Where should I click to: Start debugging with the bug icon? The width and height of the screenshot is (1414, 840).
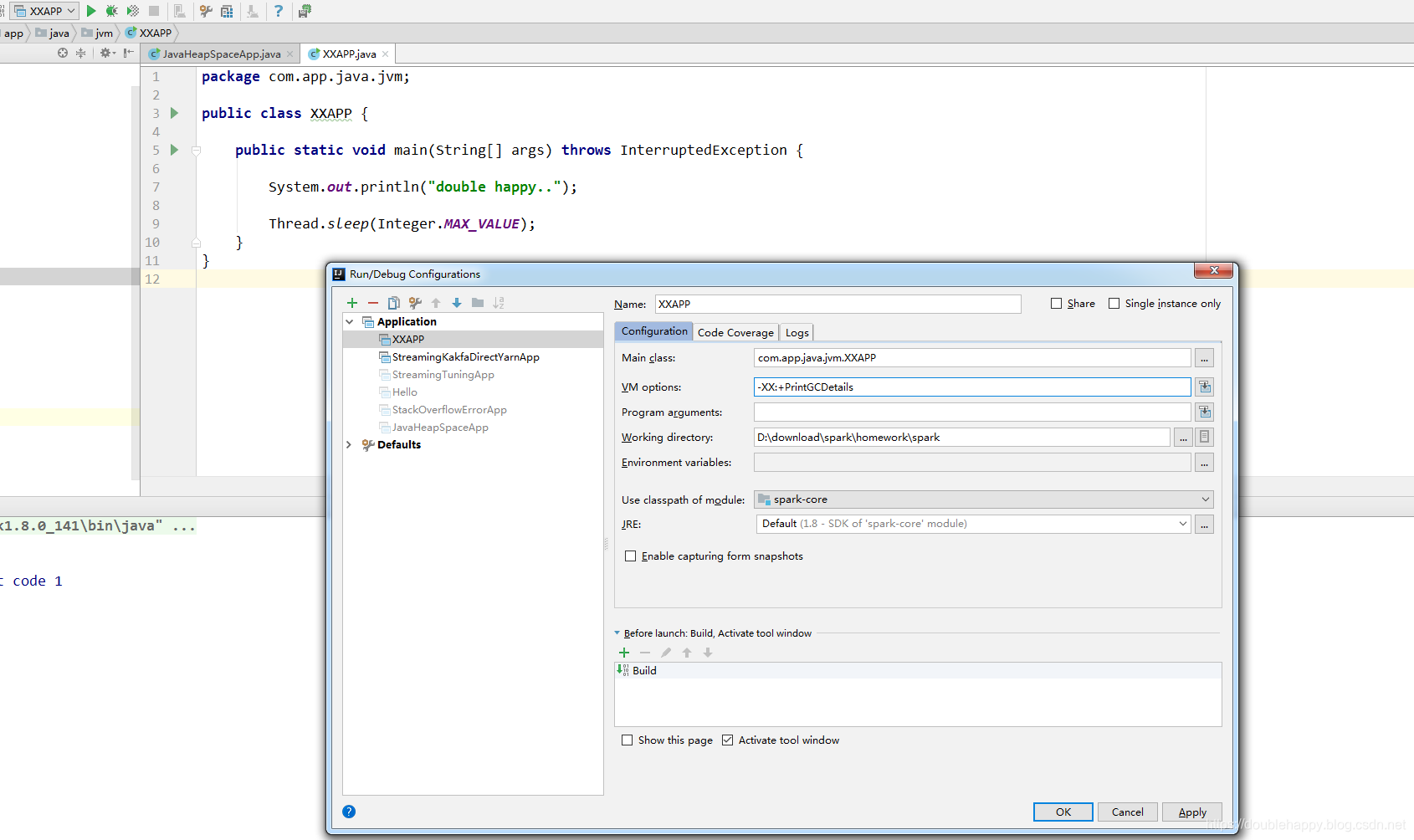tap(111, 11)
